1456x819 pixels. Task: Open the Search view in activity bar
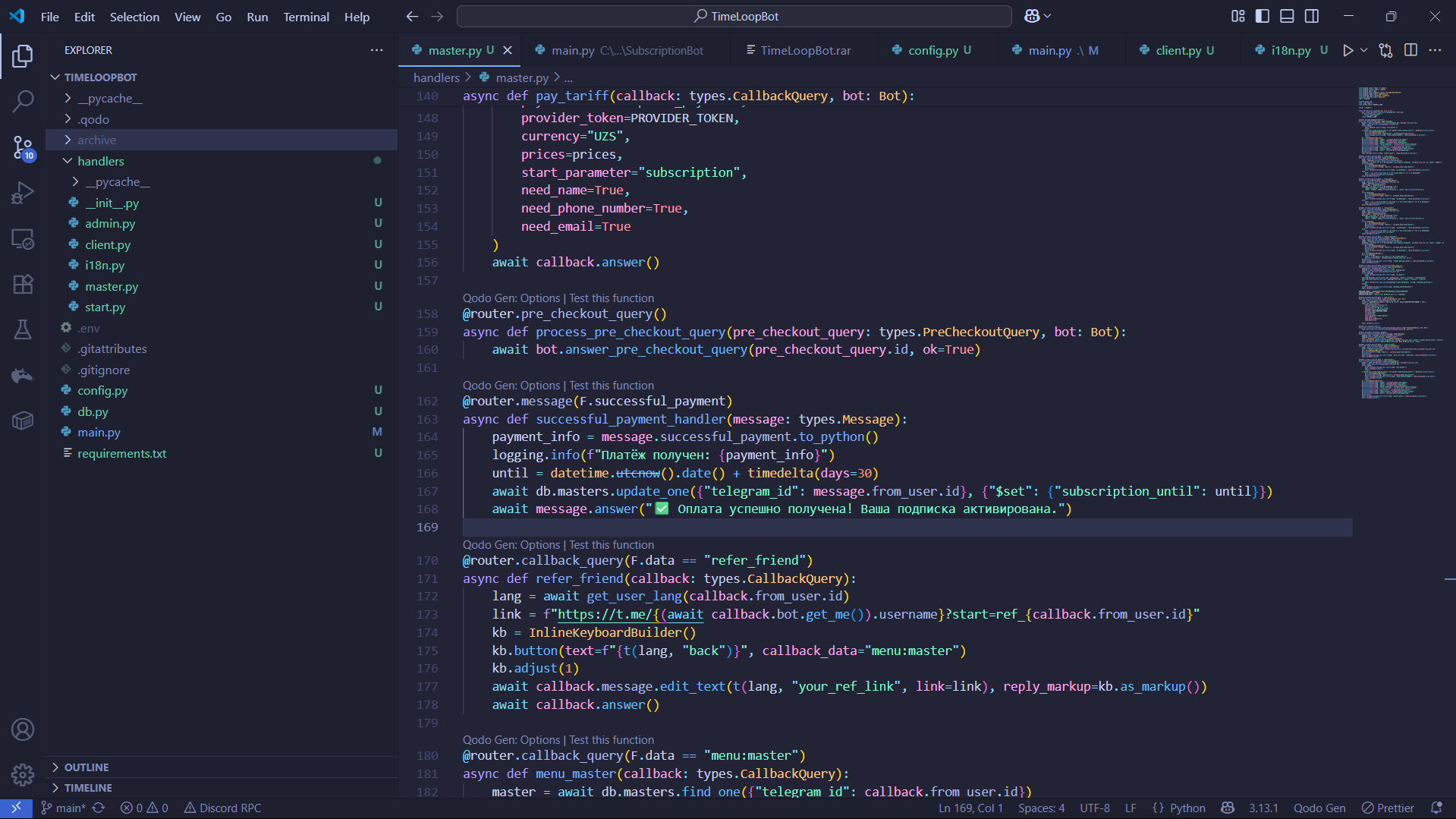pyautogui.click(x=23, y=101)
